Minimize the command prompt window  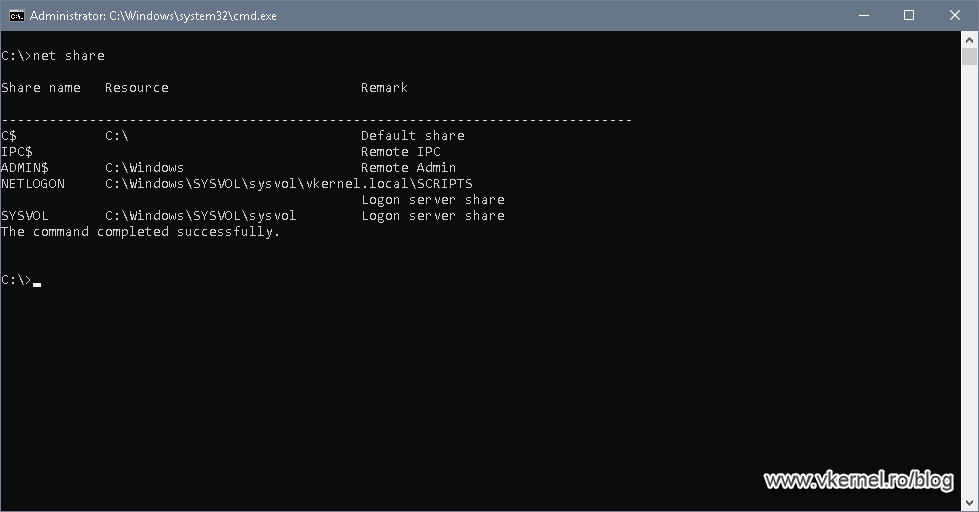coord(864,16)
